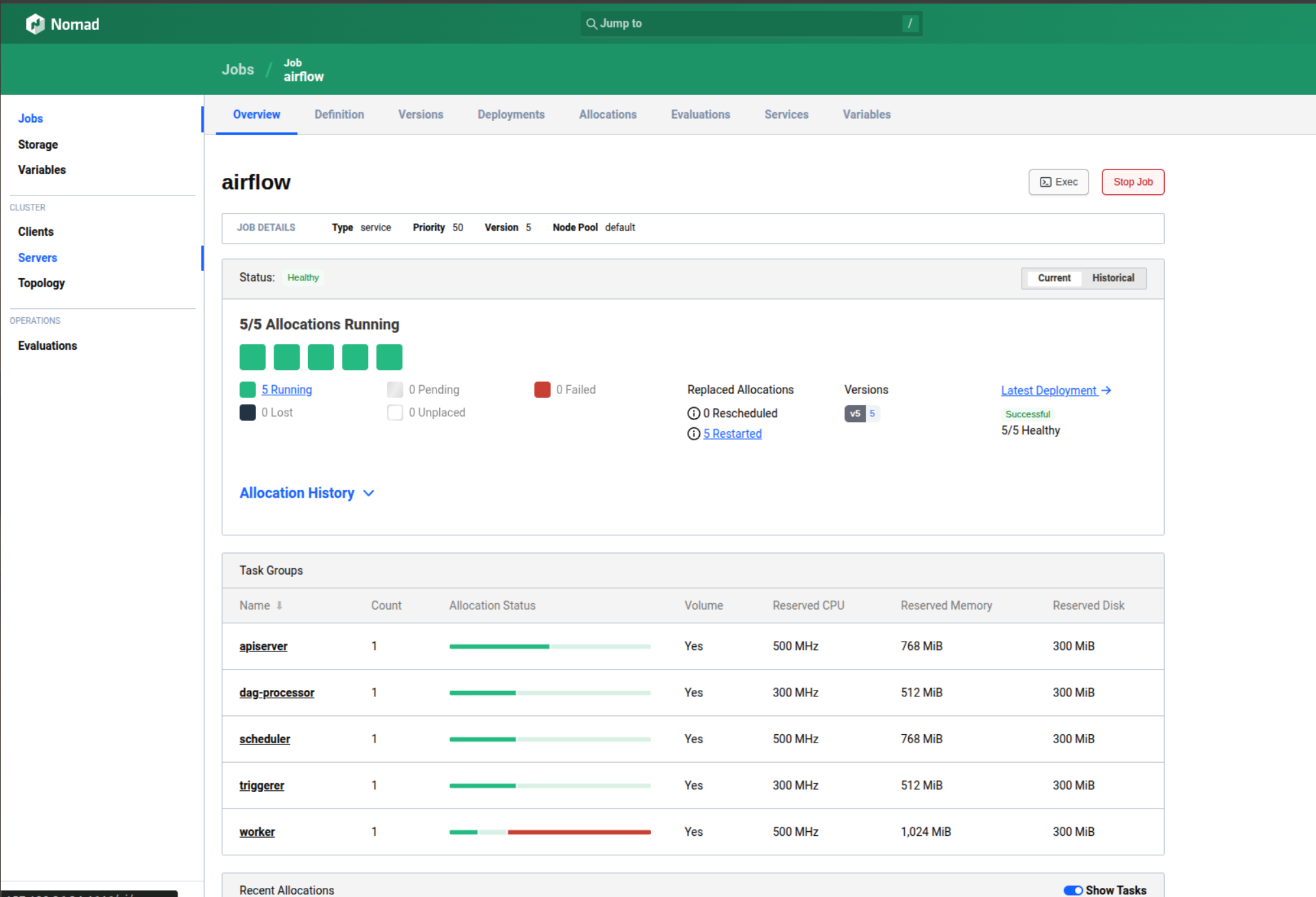Click the v5 version badge
Image resolution: width=1316 pixels, height=897 pixels.
point(855,414)
